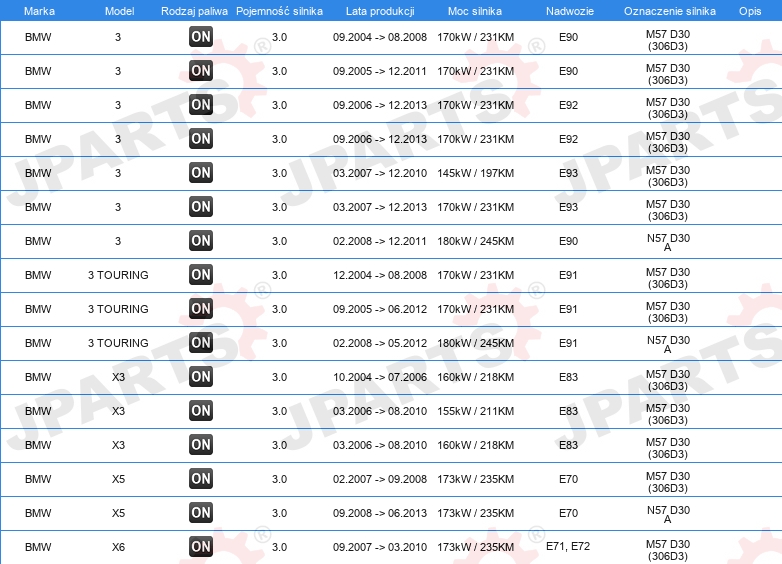Screen dimensions: 782x564
Task: Click M57 D30 (306D3) in the 09.2004 row
Action: 668,40
